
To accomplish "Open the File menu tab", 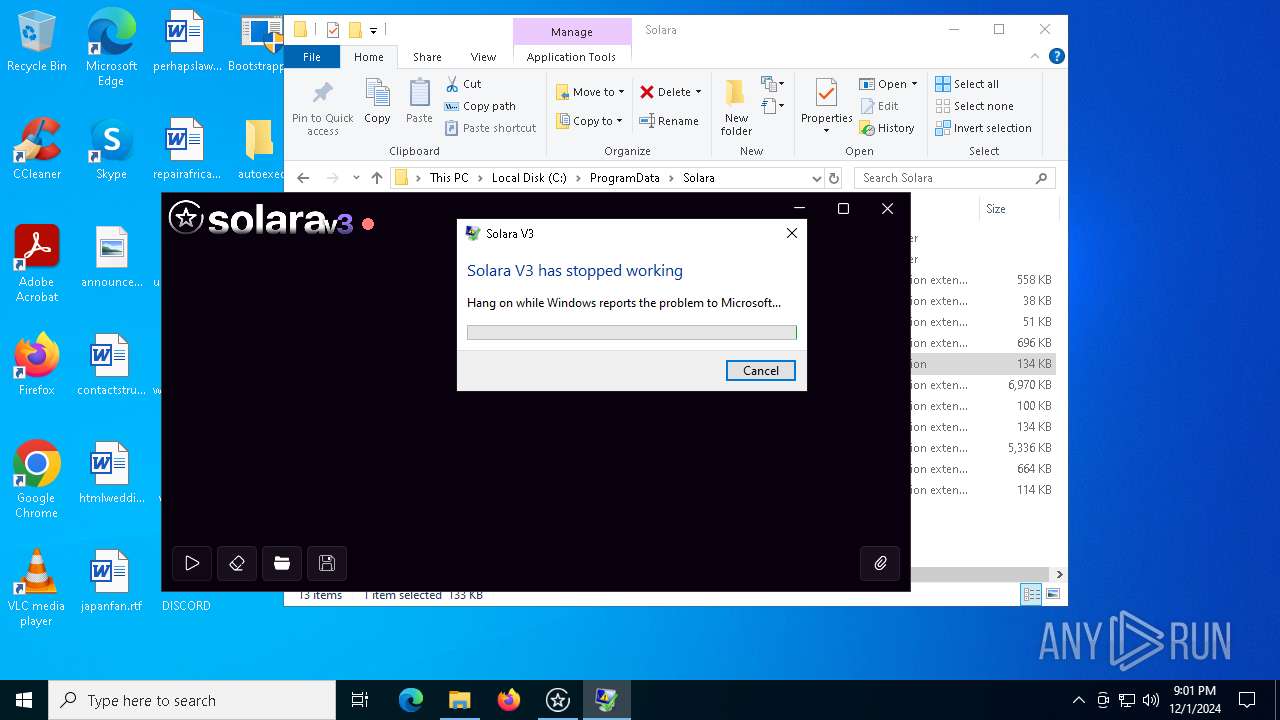I will point(312,57).
